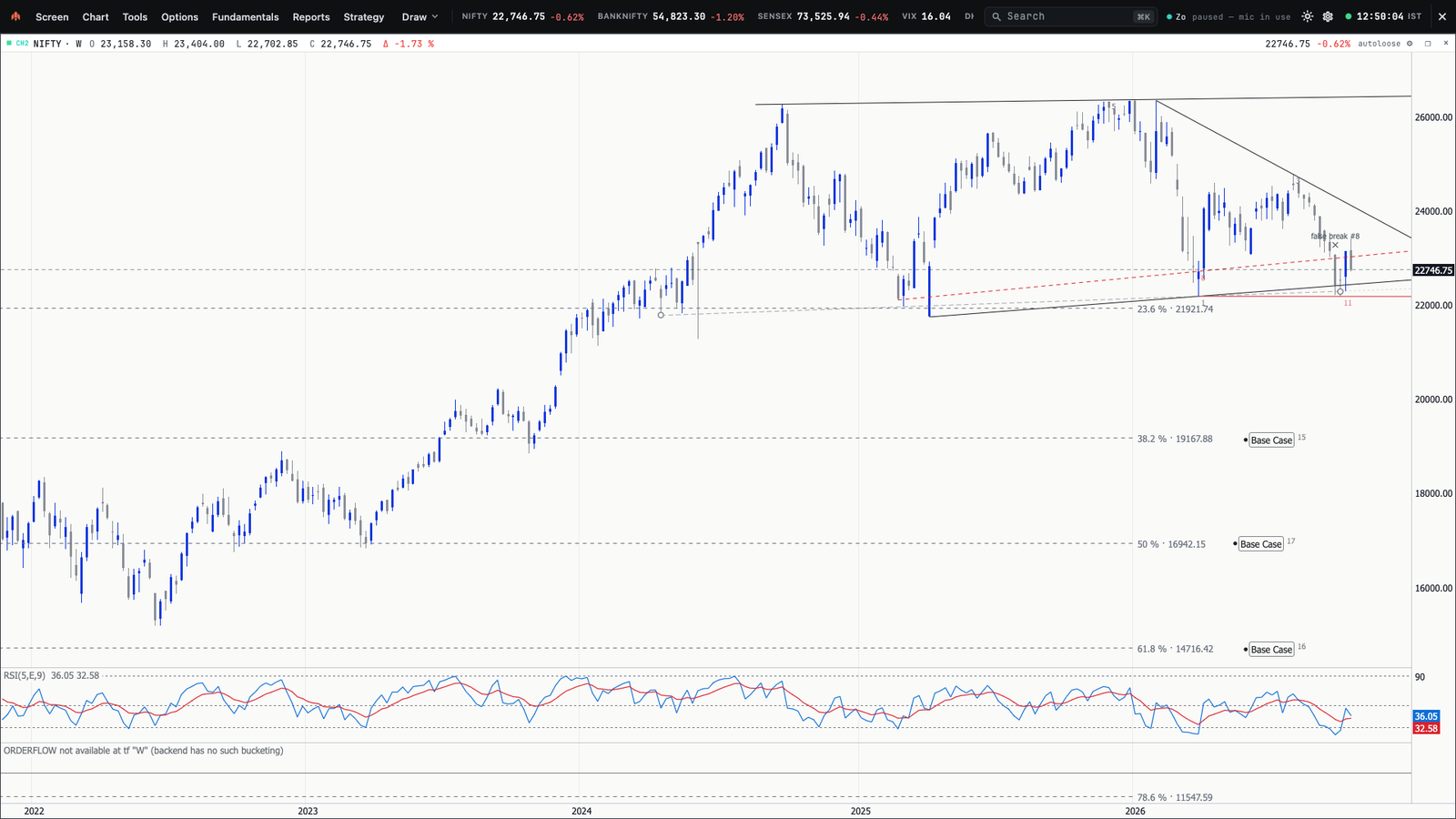
Task: Open settings via top-bar gear icon
Action: click(1328, 16)
